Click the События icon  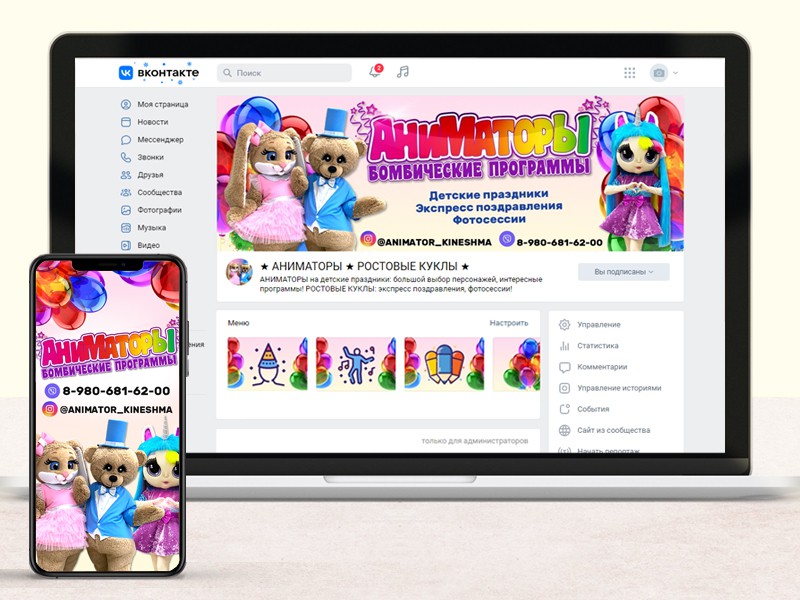[x=564, y=409]
